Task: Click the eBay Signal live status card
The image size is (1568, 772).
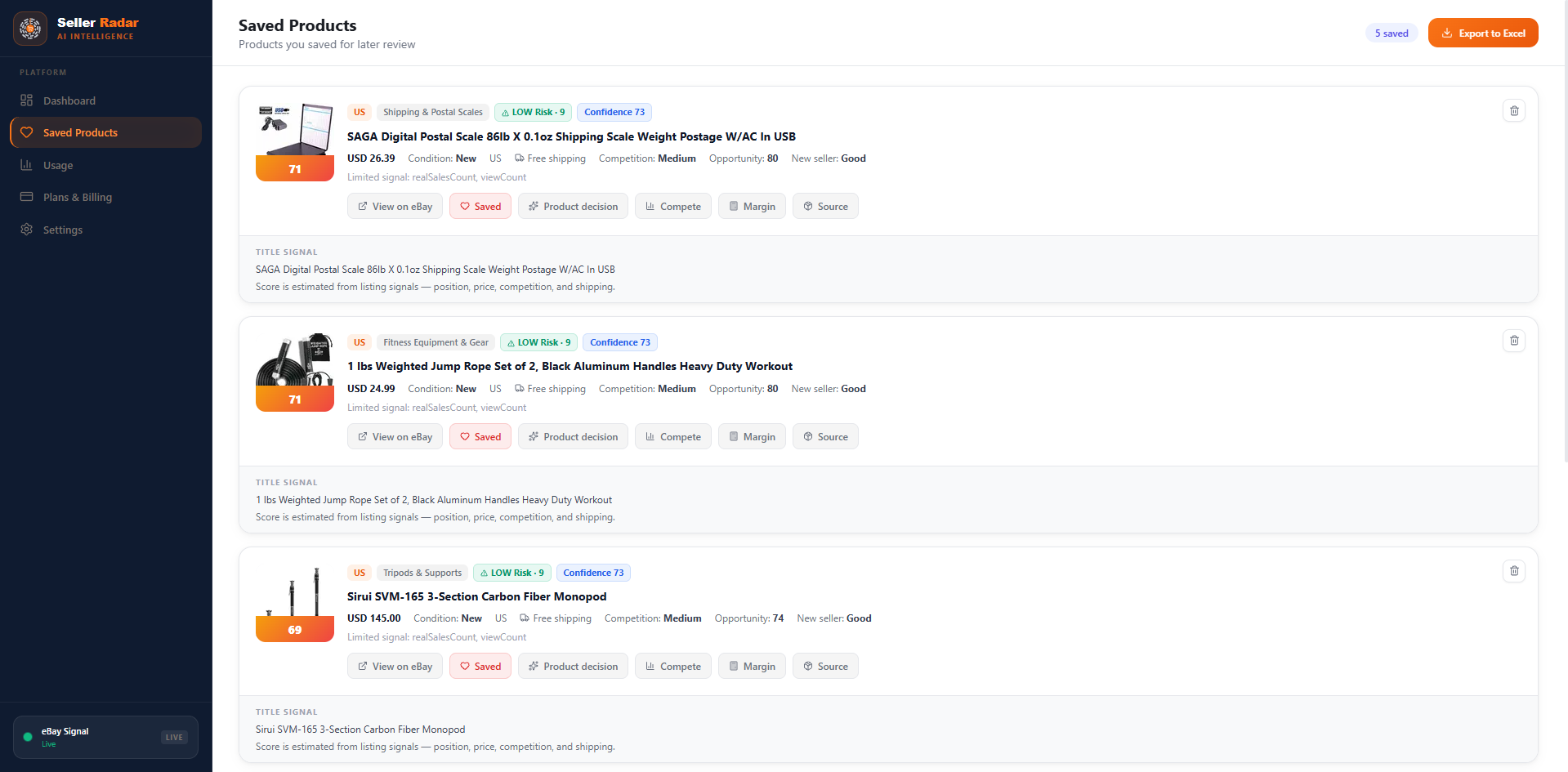Action: (x=106, y=737)
